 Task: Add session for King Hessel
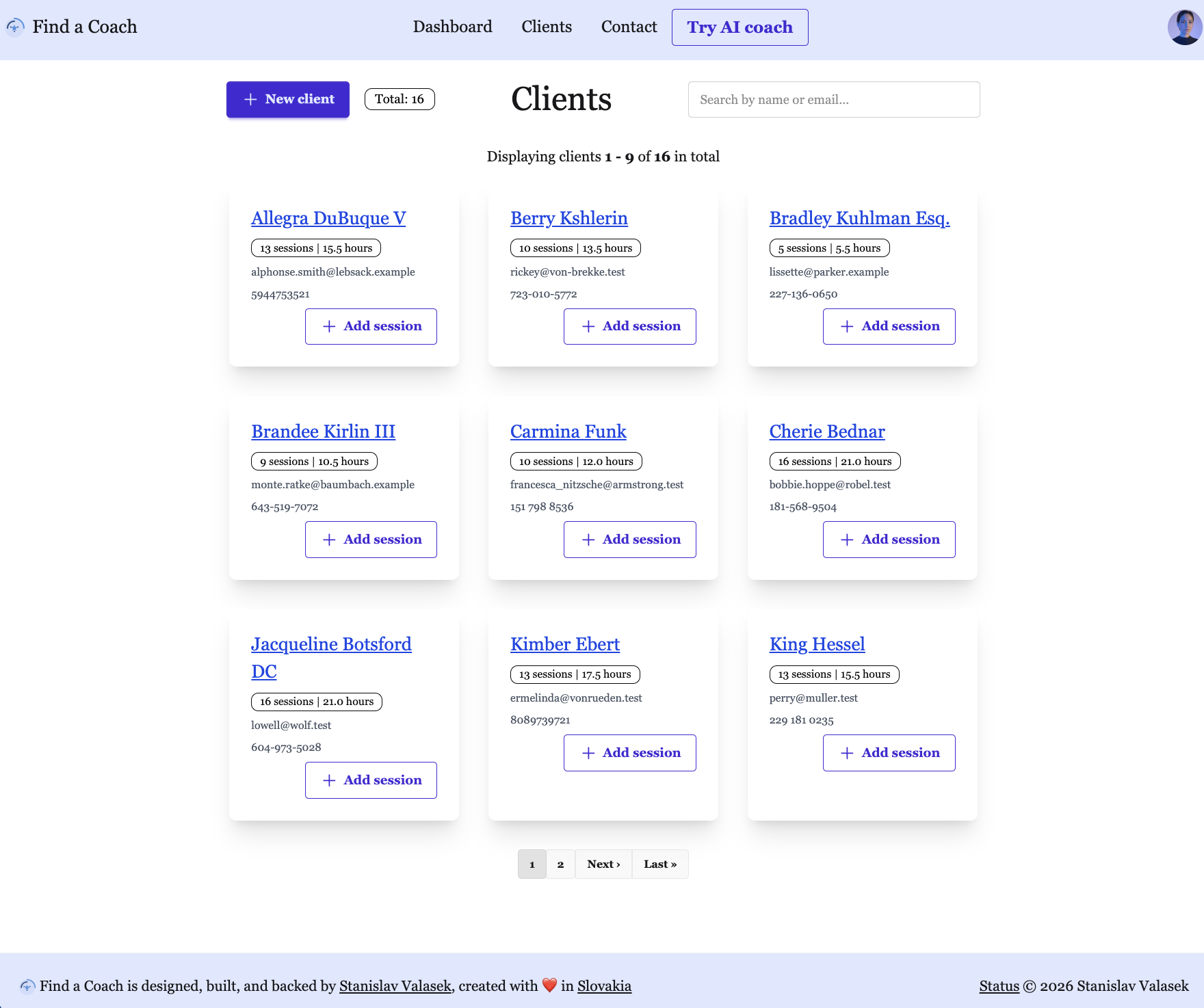889,753
